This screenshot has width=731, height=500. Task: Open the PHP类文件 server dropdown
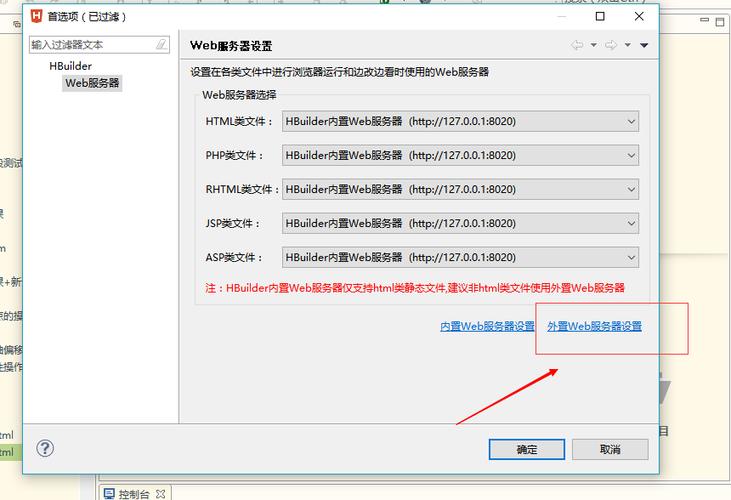click(460, 156)
